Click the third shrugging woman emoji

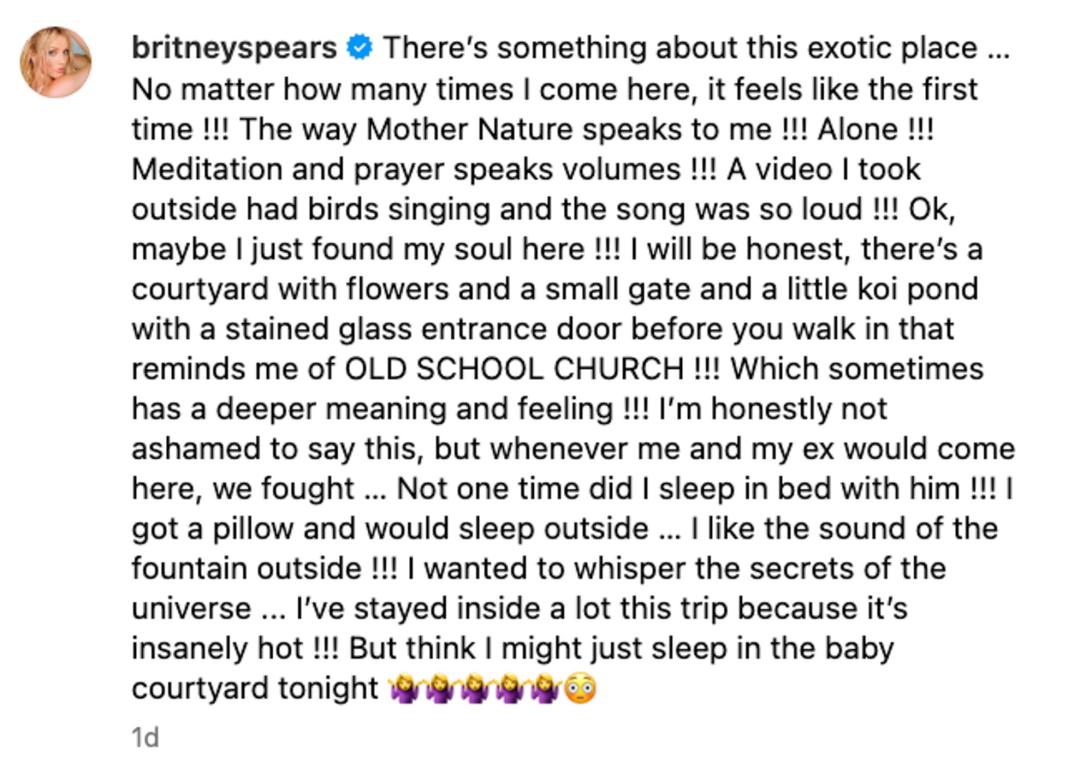(475, 689)
